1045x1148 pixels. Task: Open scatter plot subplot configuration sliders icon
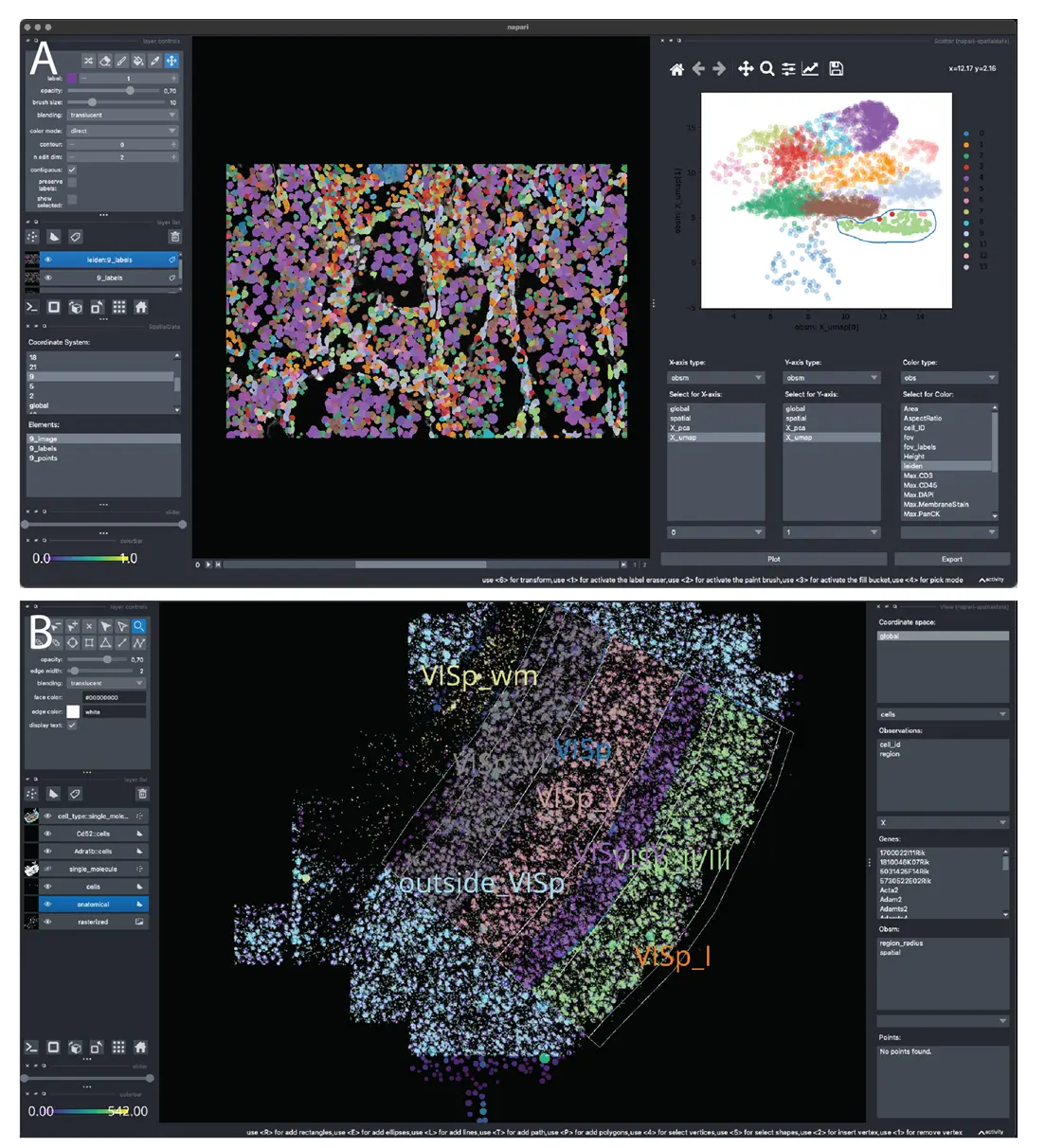pyautogui.click(x=788, y=69)
